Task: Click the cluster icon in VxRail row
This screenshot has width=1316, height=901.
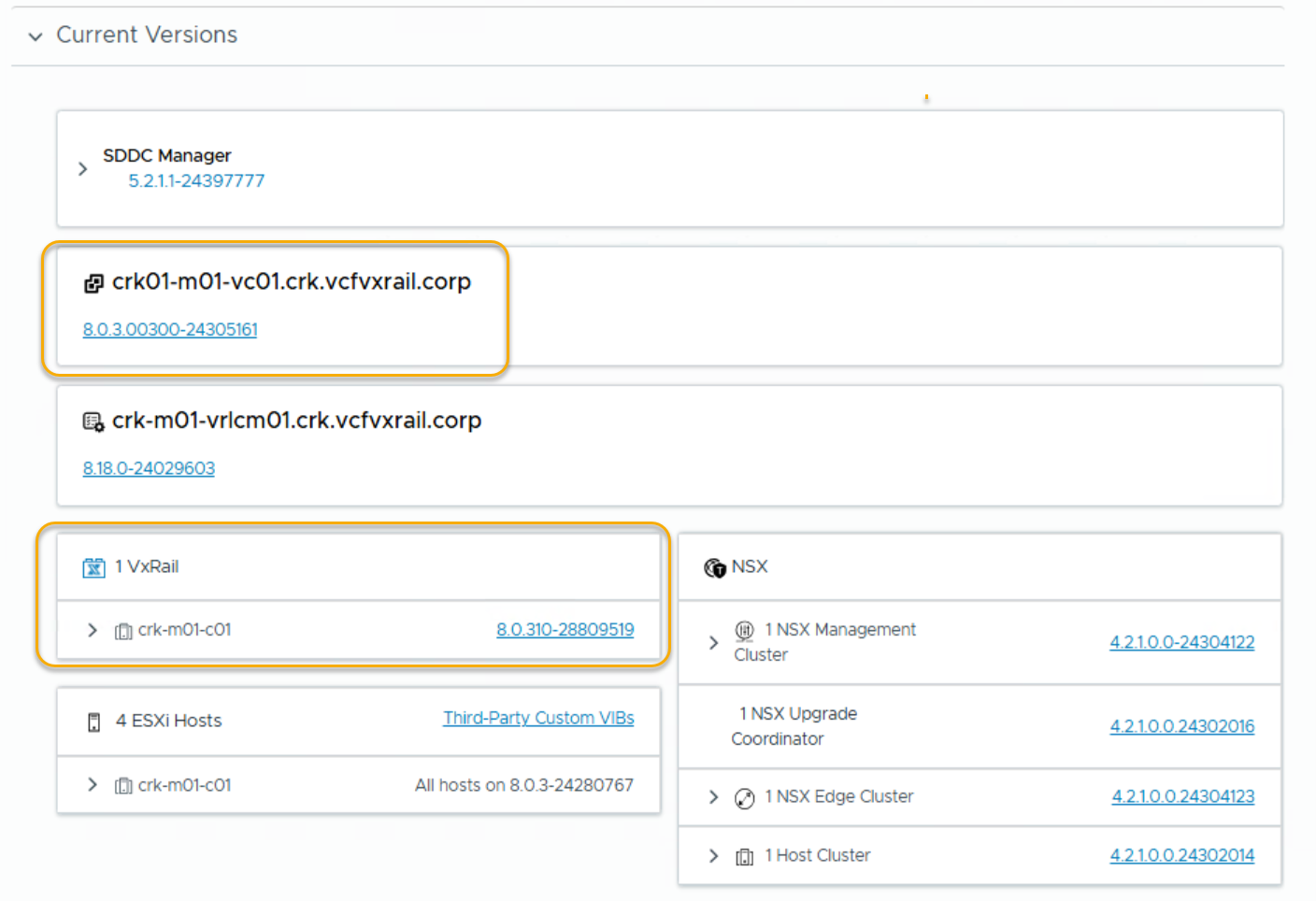Action: pos(123,631)
